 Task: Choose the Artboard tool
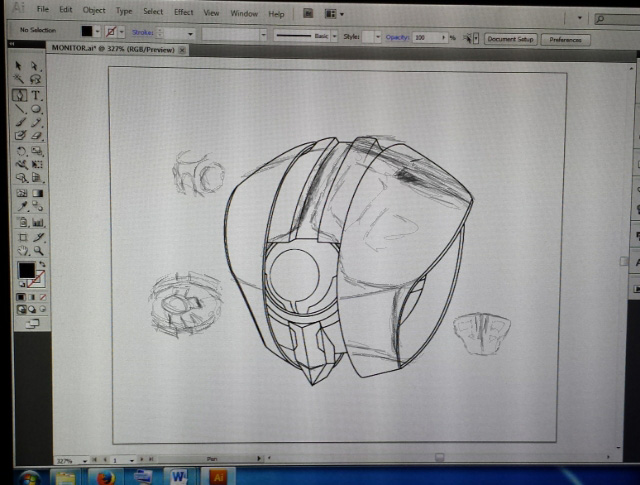click(x=23, y=237)
